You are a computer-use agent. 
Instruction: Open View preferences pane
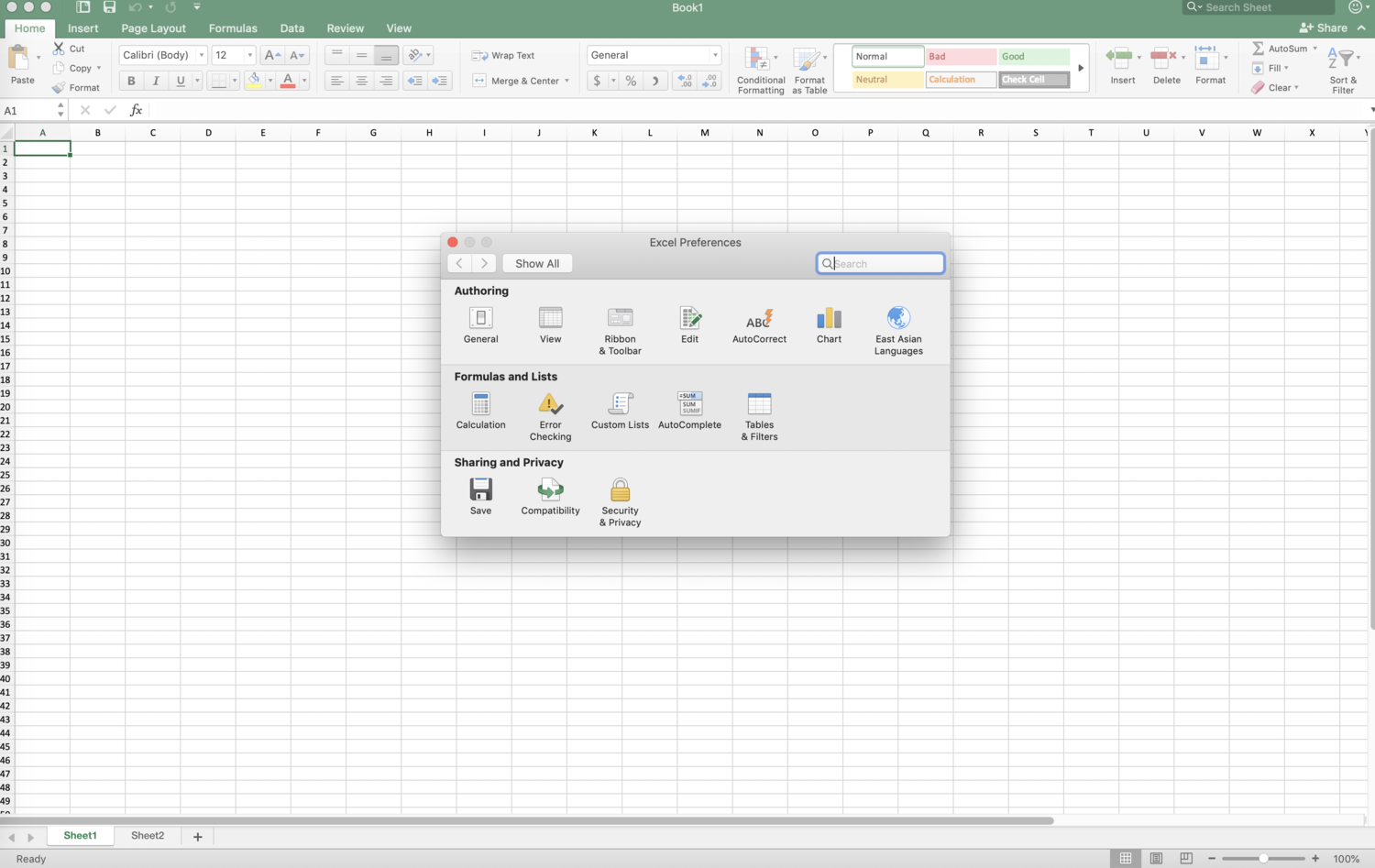[x=550, y=325]
